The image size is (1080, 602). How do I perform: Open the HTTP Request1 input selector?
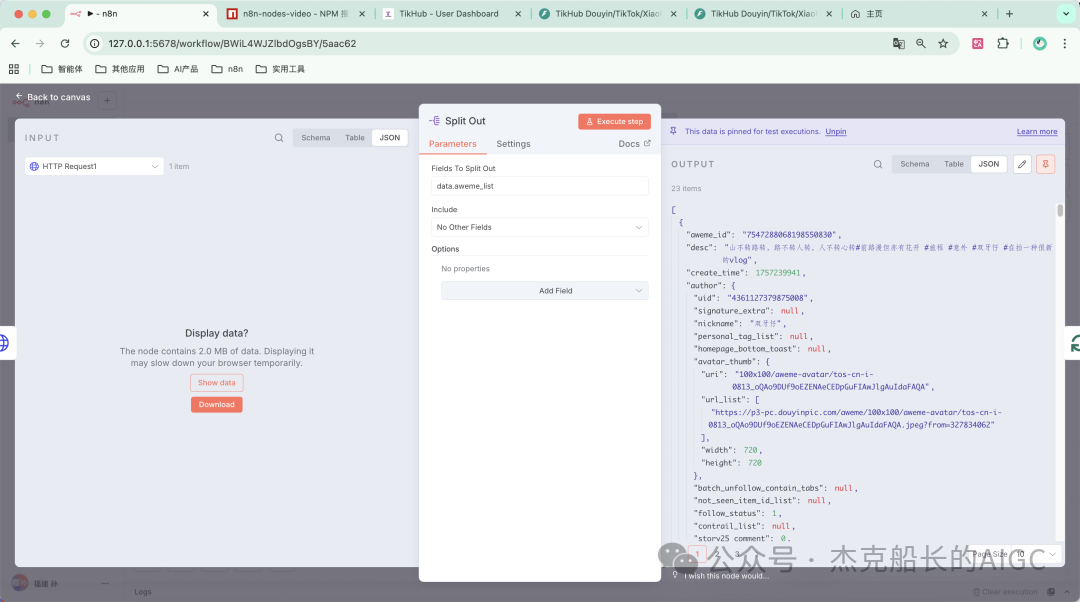click(94, 166)
